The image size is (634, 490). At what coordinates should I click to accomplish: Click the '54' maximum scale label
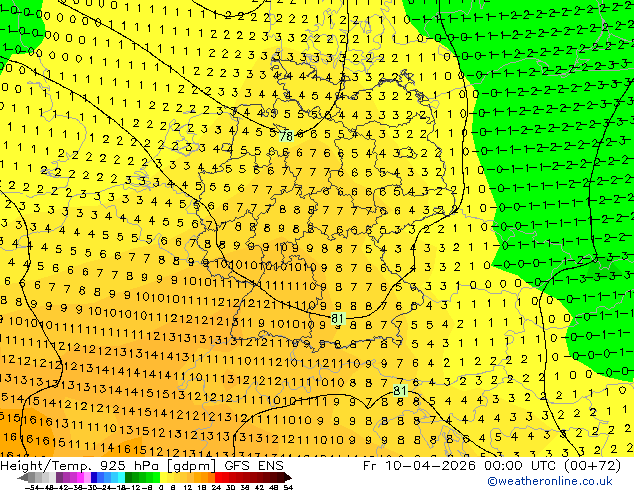click(x=287, y=487)
